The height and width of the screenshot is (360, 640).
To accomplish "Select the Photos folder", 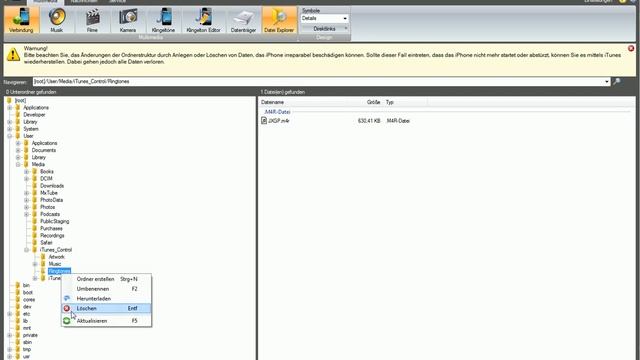I will click(47, 207).
